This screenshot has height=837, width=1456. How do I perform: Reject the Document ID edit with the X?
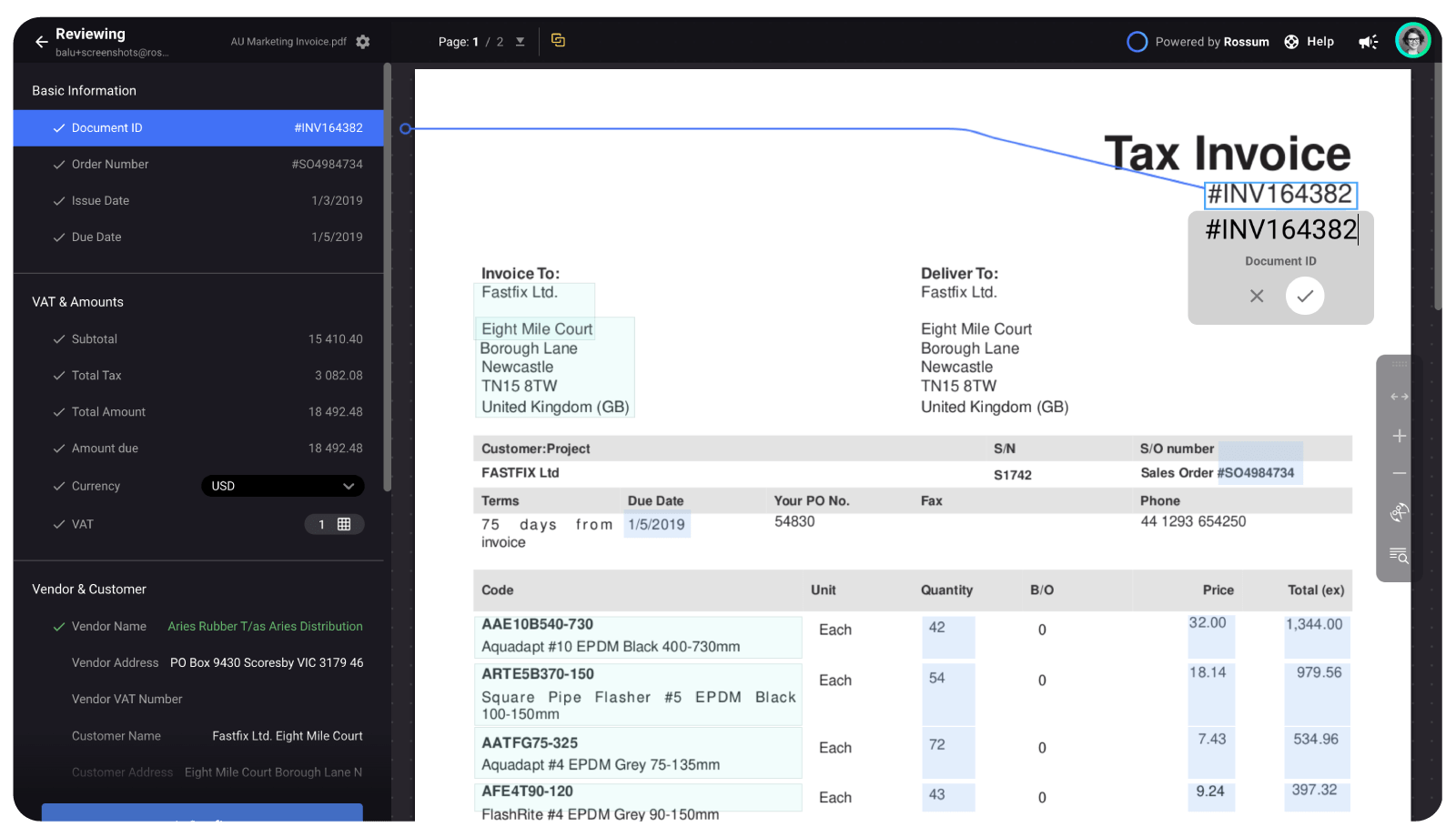click(x=1257, y=296)
